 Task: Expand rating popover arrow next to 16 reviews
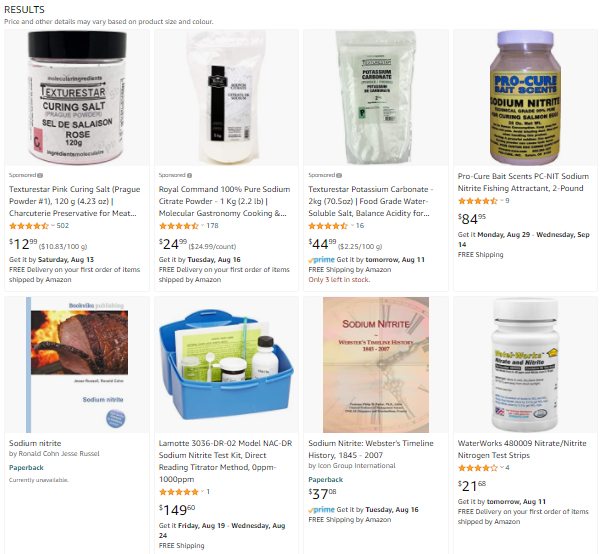click(x=352, y=226)
